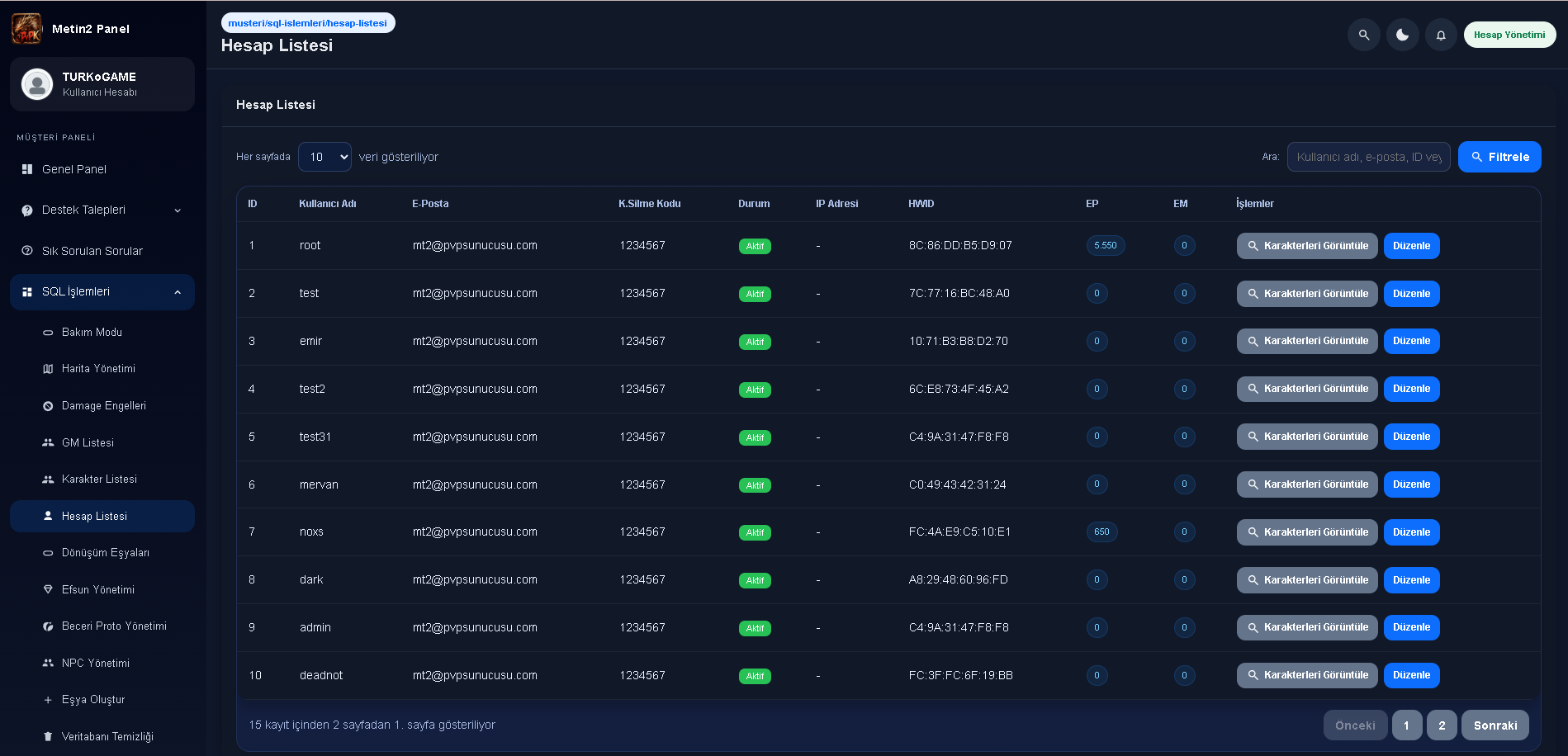The width and height of the screenshot is (1568, 756).
Task: View characters for user dark
Action: (1307, 580)
